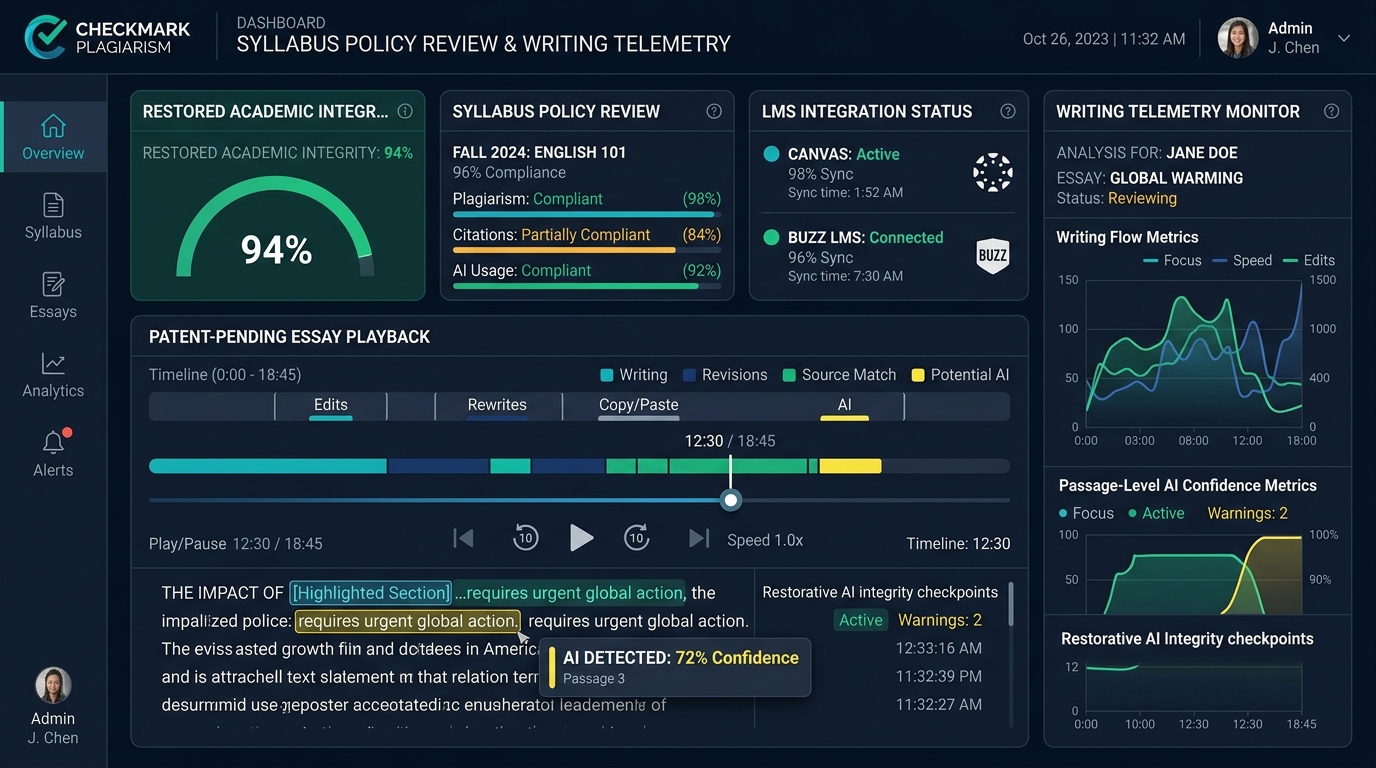
Task: Expand the admin account menu chevron
Action: tap(1344, 38)
